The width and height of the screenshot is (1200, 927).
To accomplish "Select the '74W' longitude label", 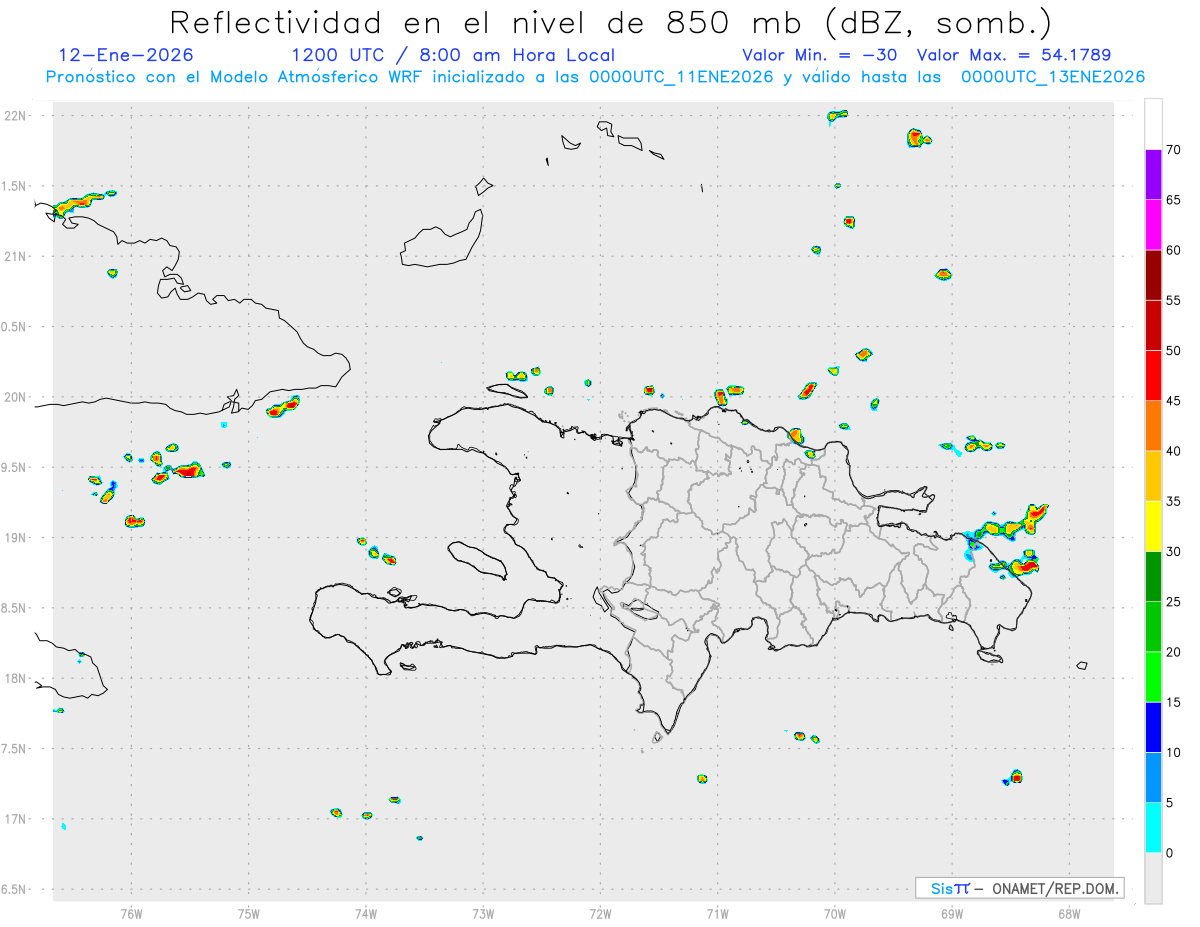I will (x=366, y=913).
